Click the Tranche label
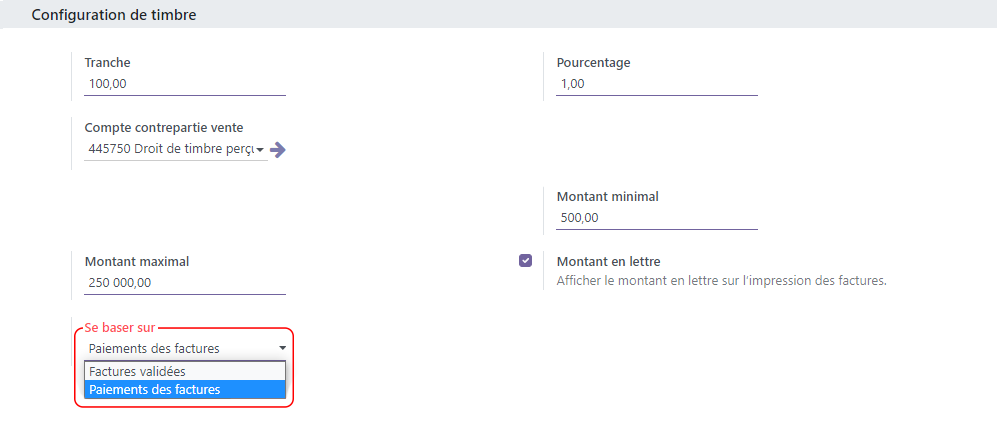 click(x=107, y=62)
